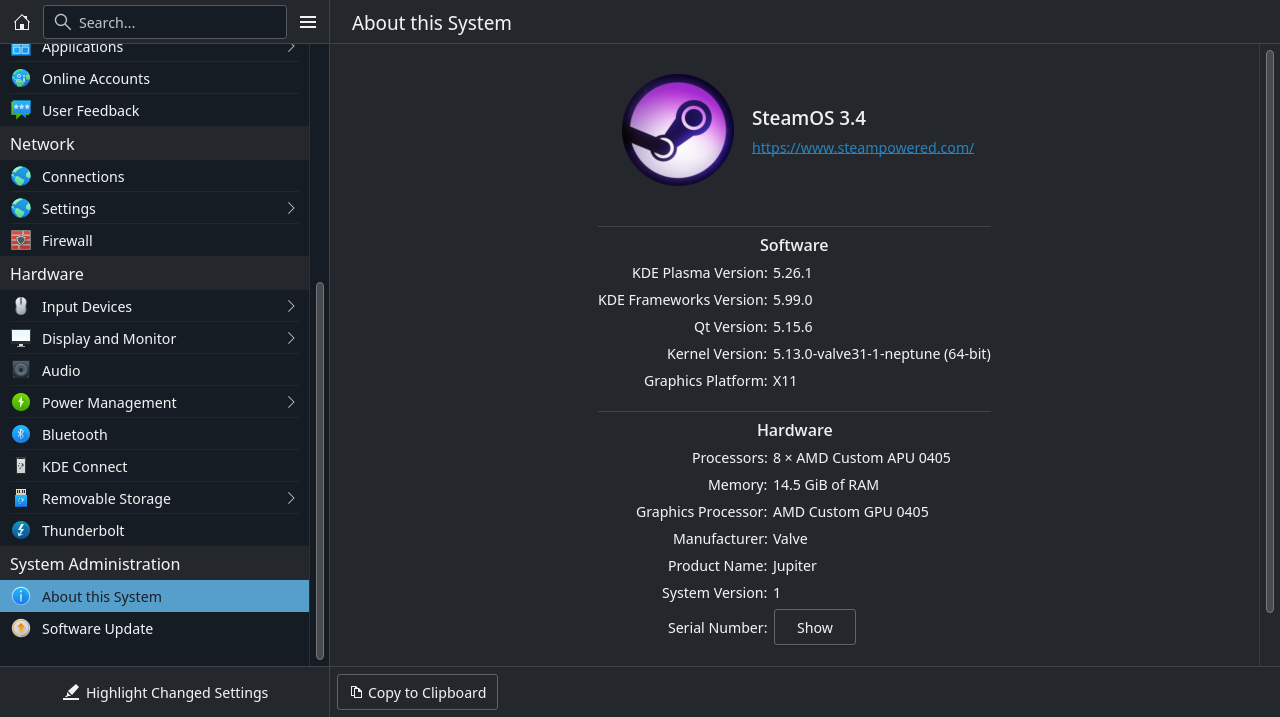Click the Graphics Platform 'X11' value
Viewport: 1280px width, 717px height.
[x=785, y=380]
